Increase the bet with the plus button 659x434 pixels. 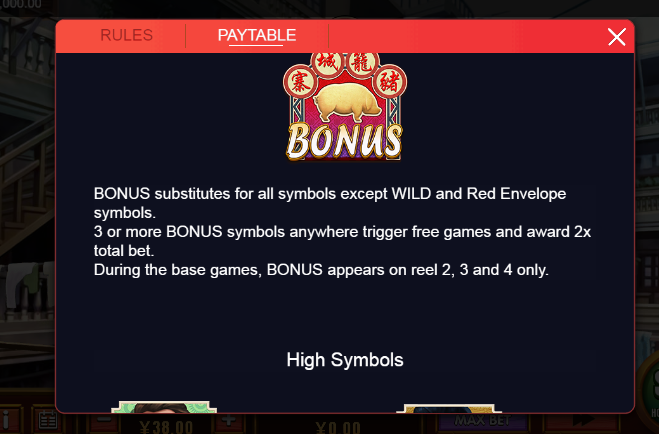pyautogui.click(x=228, y=420)
